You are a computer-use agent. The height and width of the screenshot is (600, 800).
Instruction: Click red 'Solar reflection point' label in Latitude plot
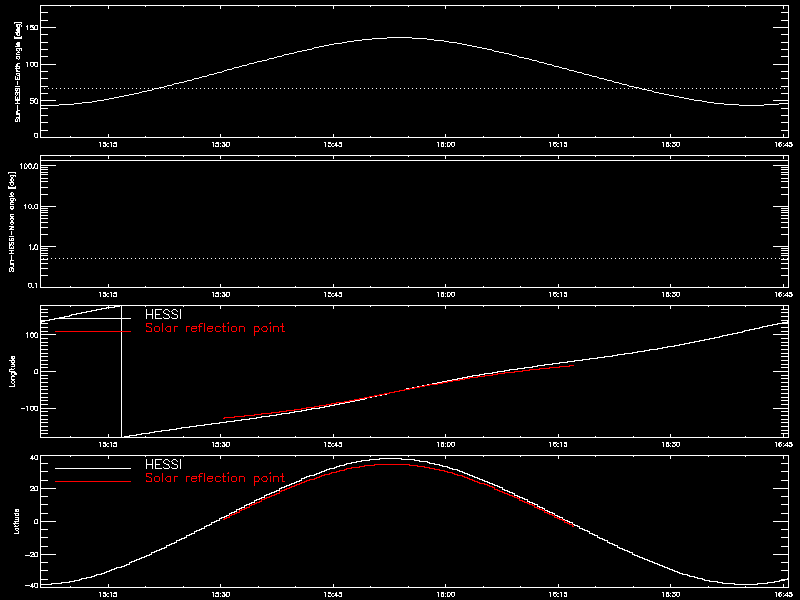pos(215,478)
